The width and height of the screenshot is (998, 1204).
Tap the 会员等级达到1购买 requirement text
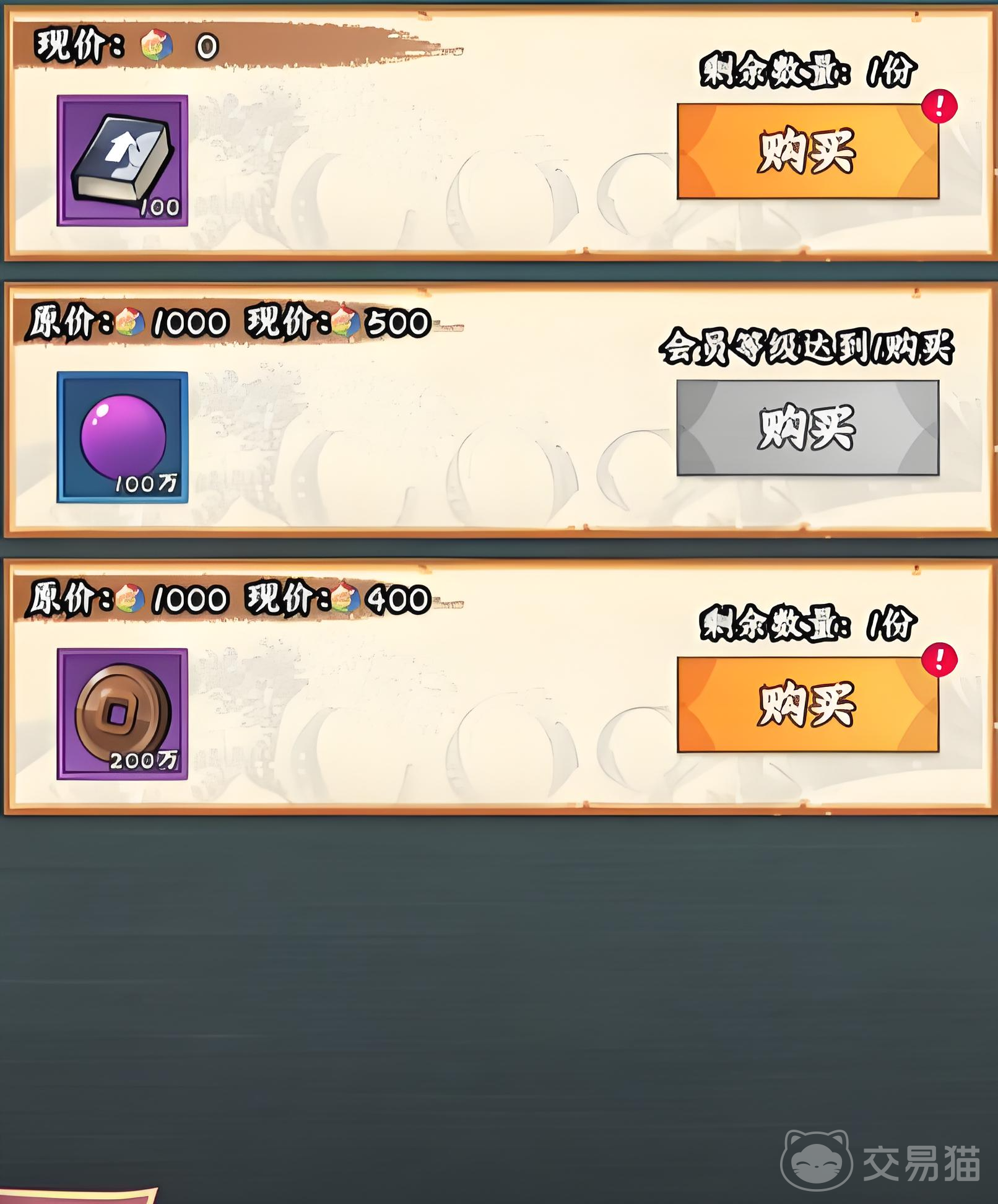point(806,347)
